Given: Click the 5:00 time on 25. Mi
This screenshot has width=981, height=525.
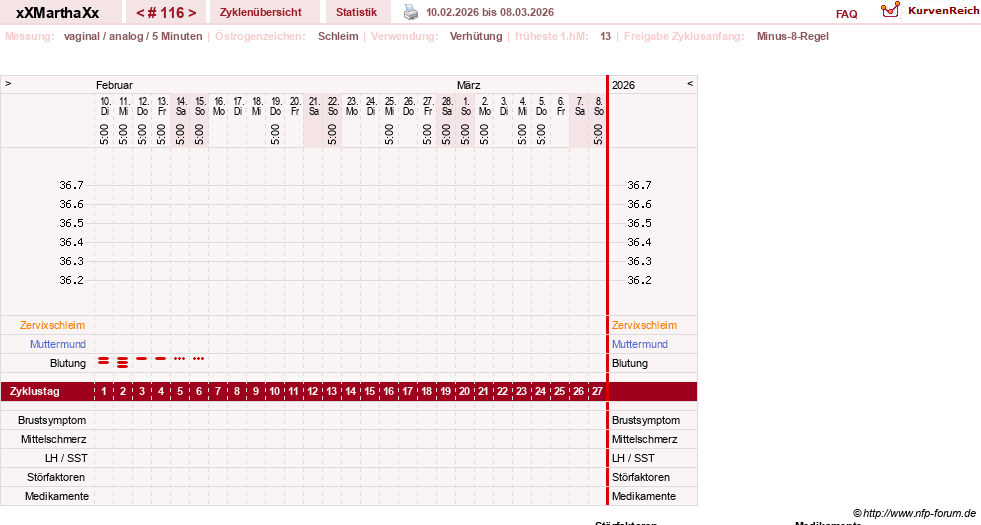Looking at the screenshot, I should (x=389, y=134).
